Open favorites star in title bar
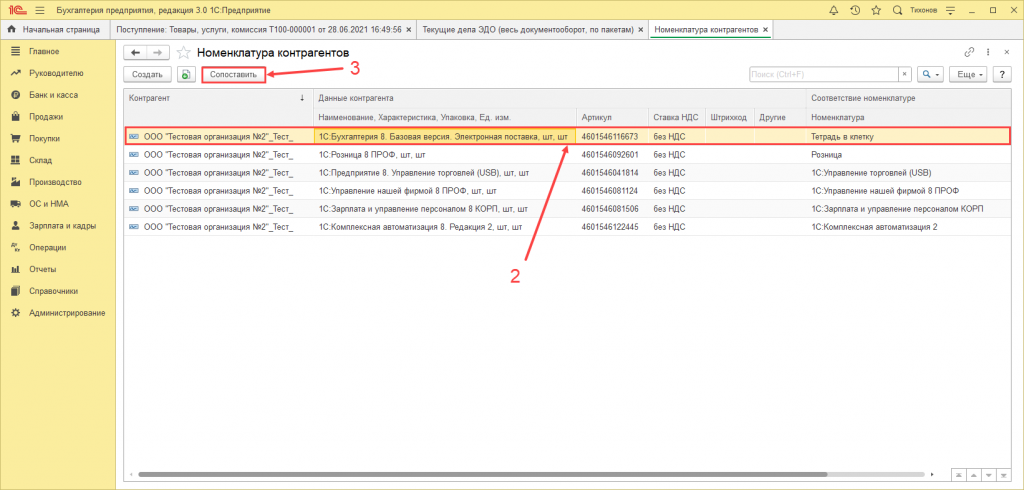Viewport: 1024px width, 490px height. [x=876, y=10]
